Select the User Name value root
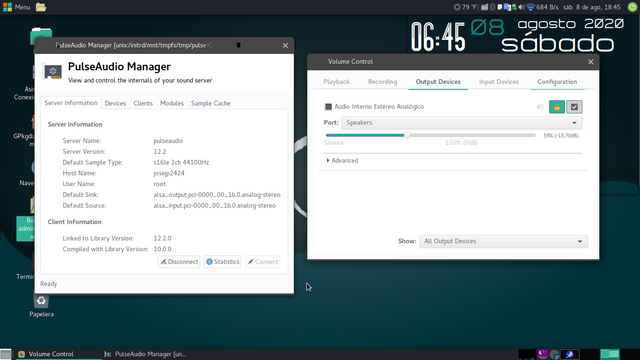This screenshot has height=360, width=640. (160, 184)
